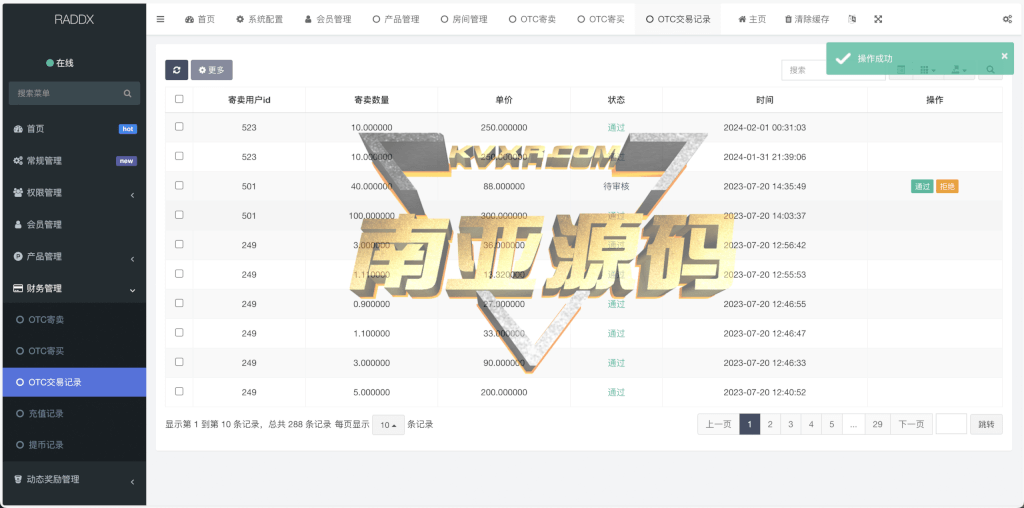The image size is (1024, 508).
Task: Switch to the 系统配置 tab
Action: pos(259,19)
